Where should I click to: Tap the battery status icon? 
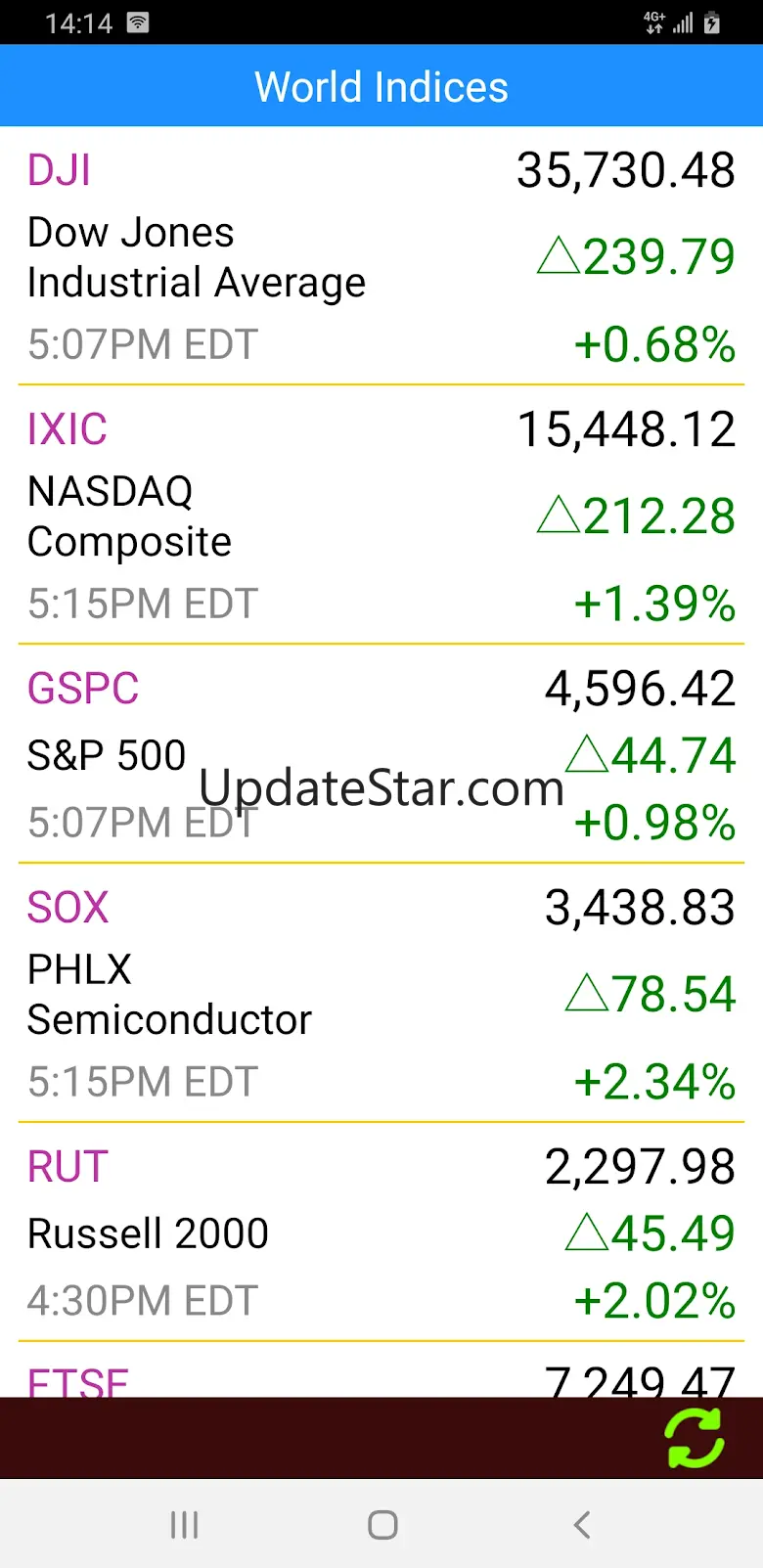coord(712,22)
